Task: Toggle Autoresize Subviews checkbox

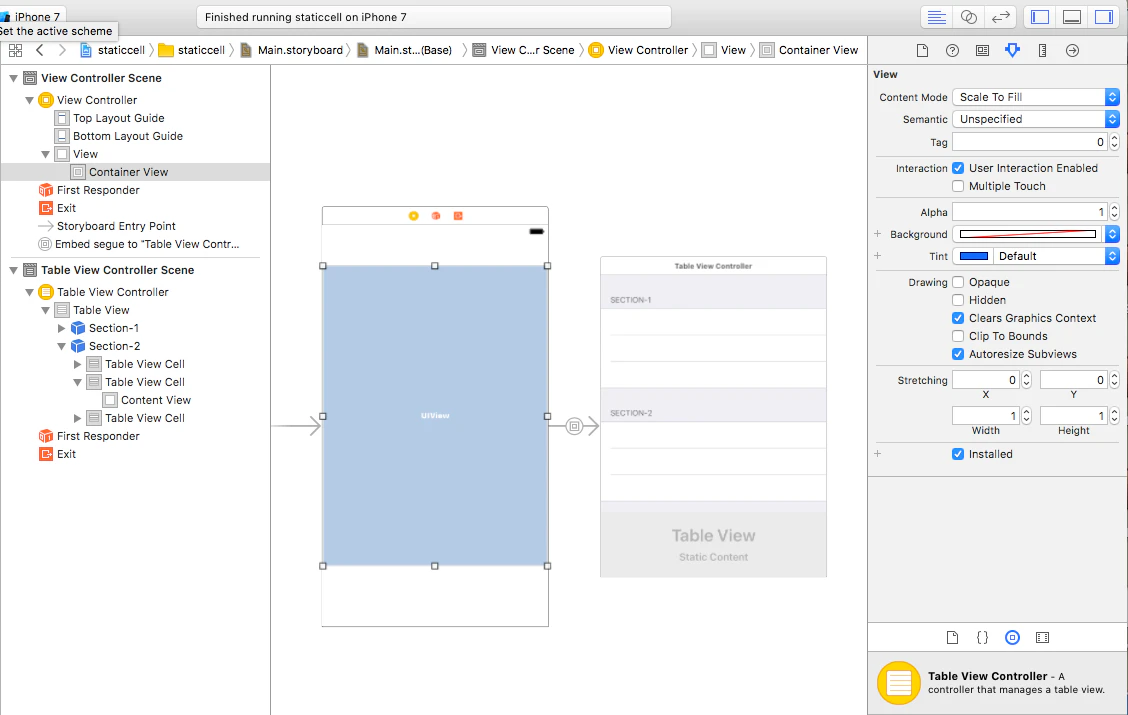Action: (x=958, y=354)
